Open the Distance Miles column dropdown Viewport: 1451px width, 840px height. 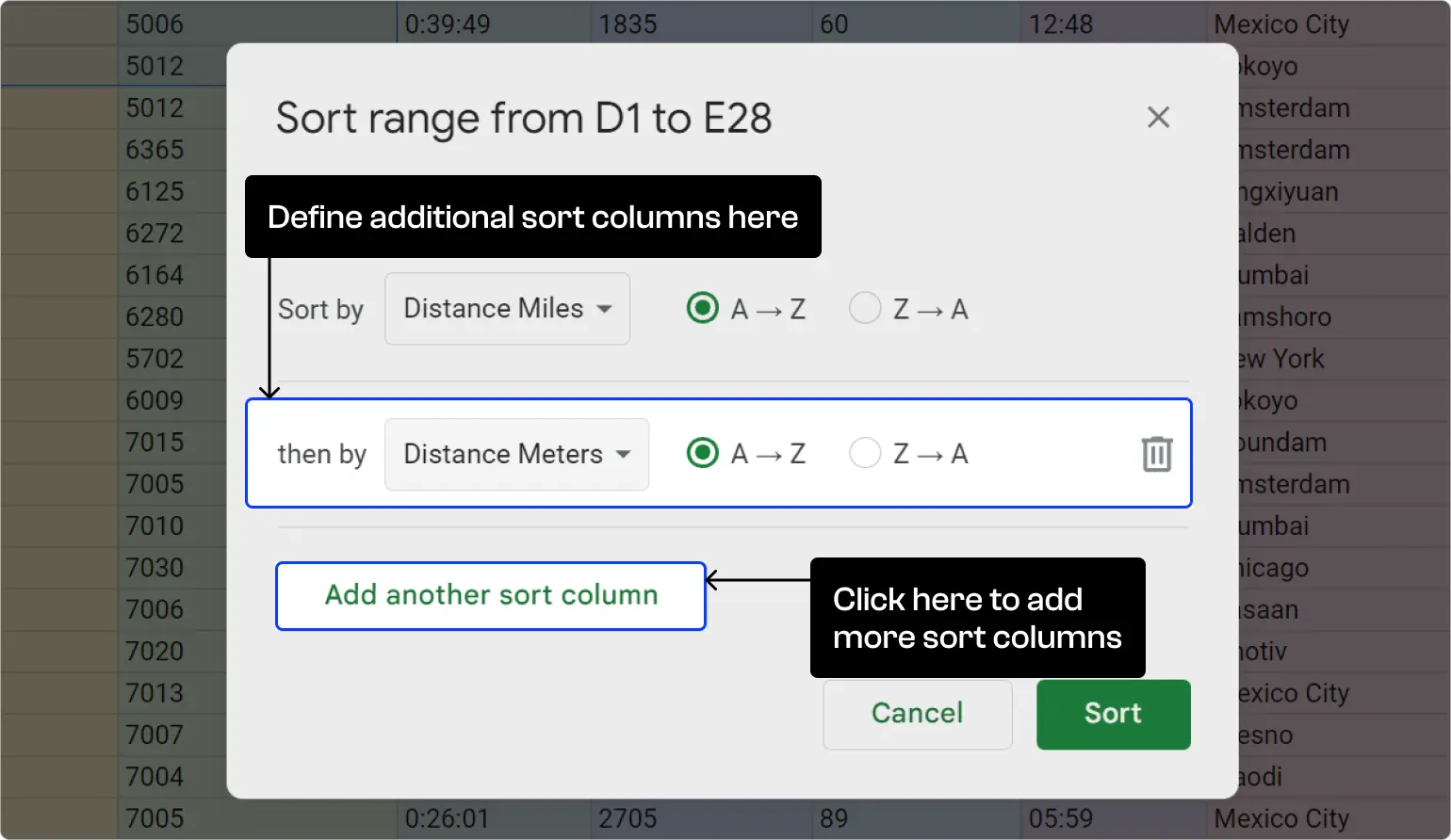(507, 309)
